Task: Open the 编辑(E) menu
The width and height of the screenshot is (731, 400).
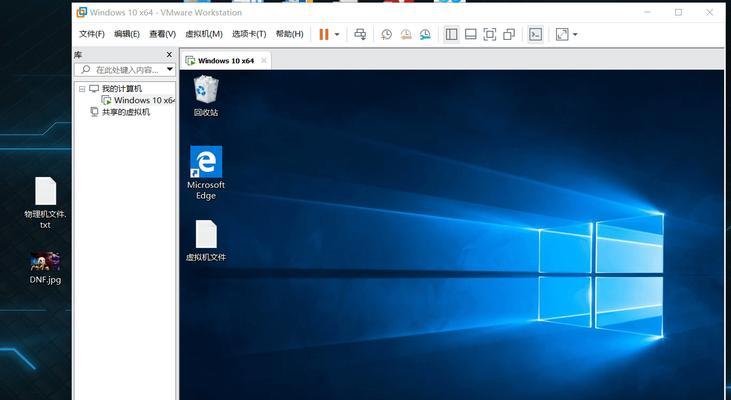Action: [x=127, y=34]
